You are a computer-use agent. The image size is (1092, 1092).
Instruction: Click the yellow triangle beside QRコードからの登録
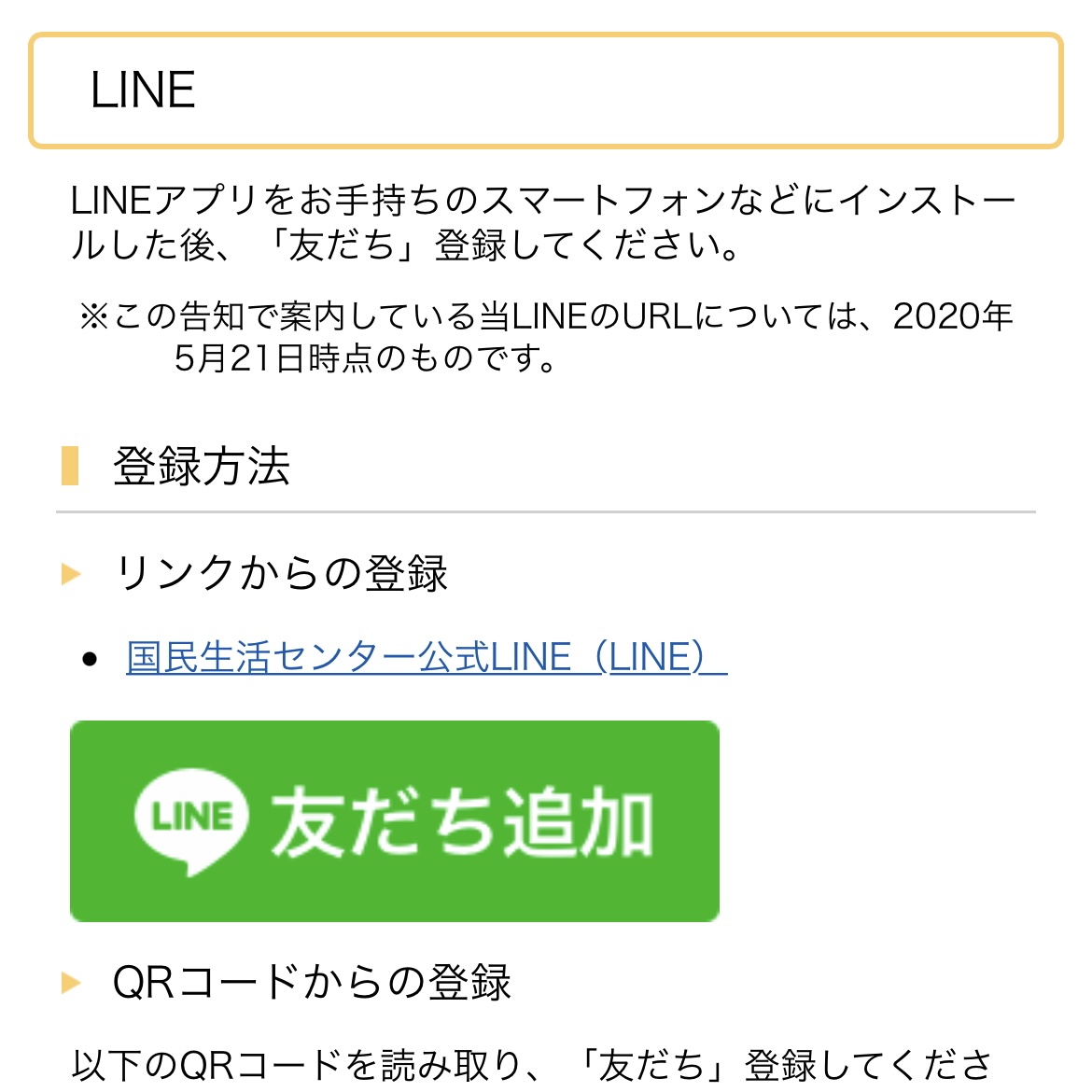[71, 982]
